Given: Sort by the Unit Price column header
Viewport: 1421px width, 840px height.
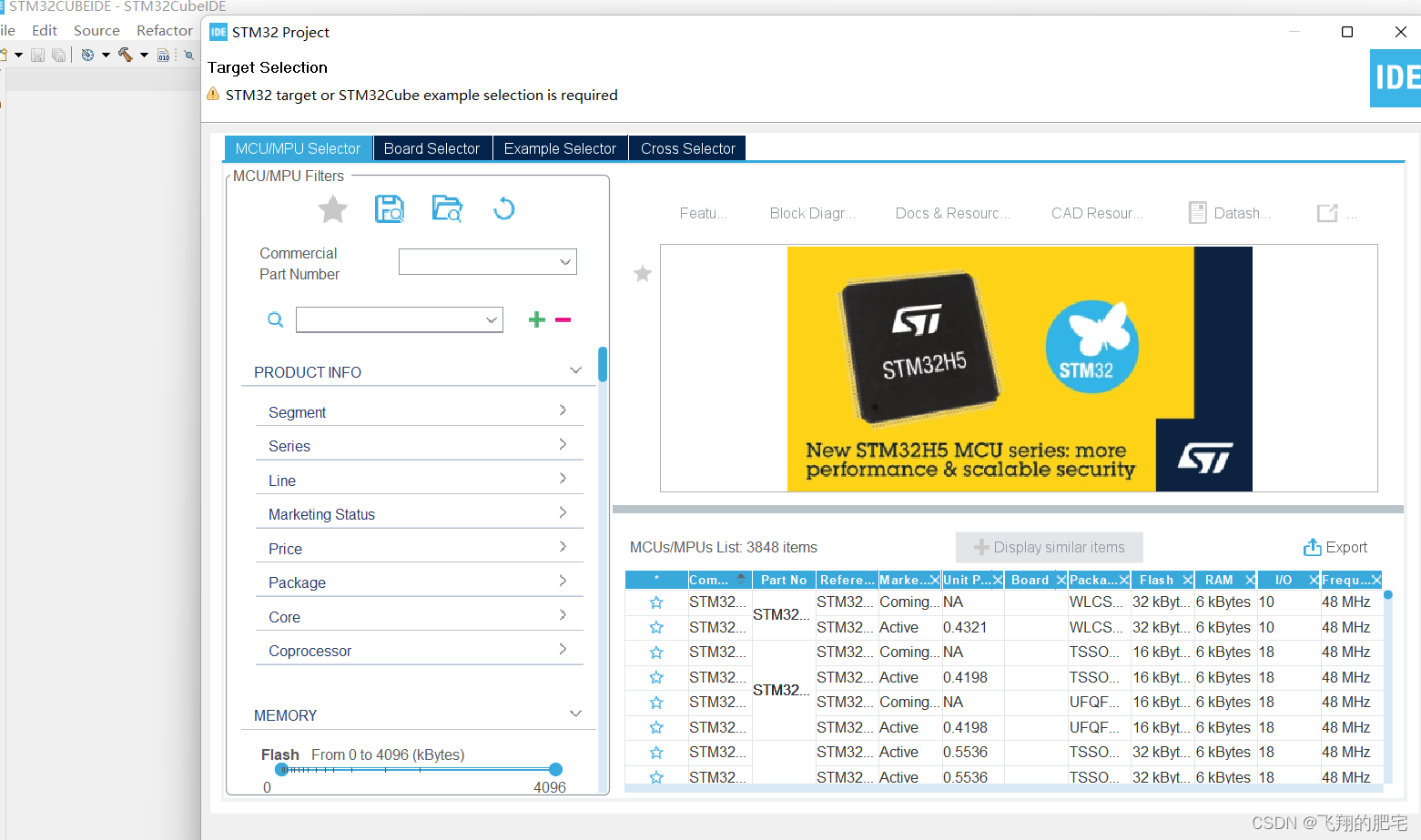Looking at the screenshot, I should click(972, 580).
